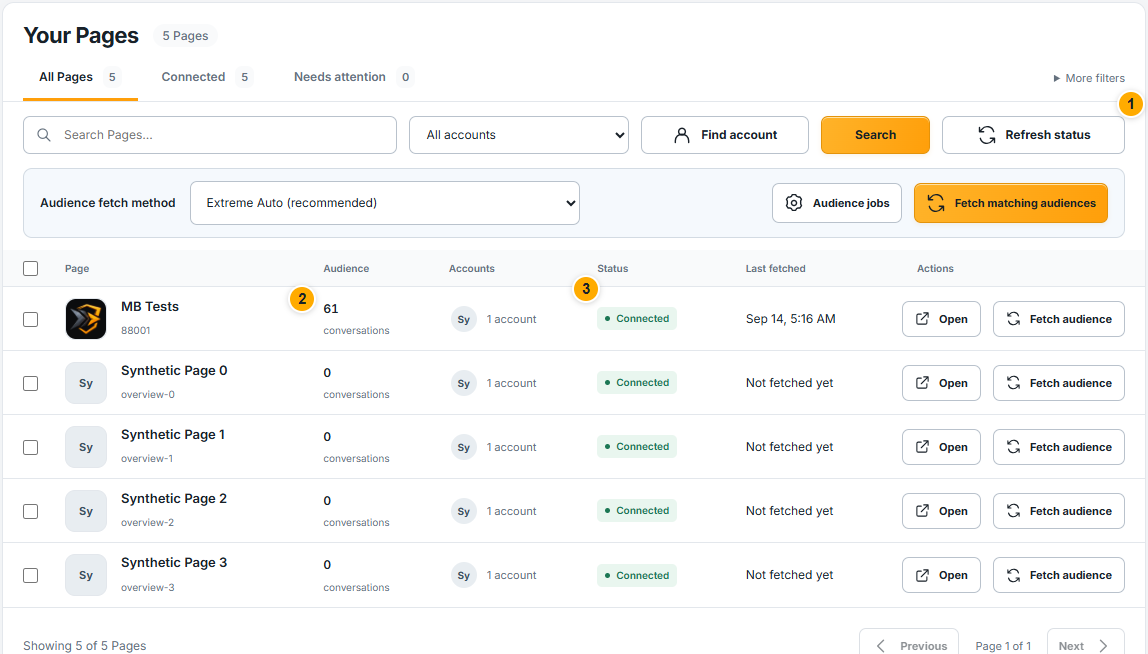Click the "Sep 14, 5:16 AM" last fetched value
1148x654 pixels.
(x=791, y=319)
